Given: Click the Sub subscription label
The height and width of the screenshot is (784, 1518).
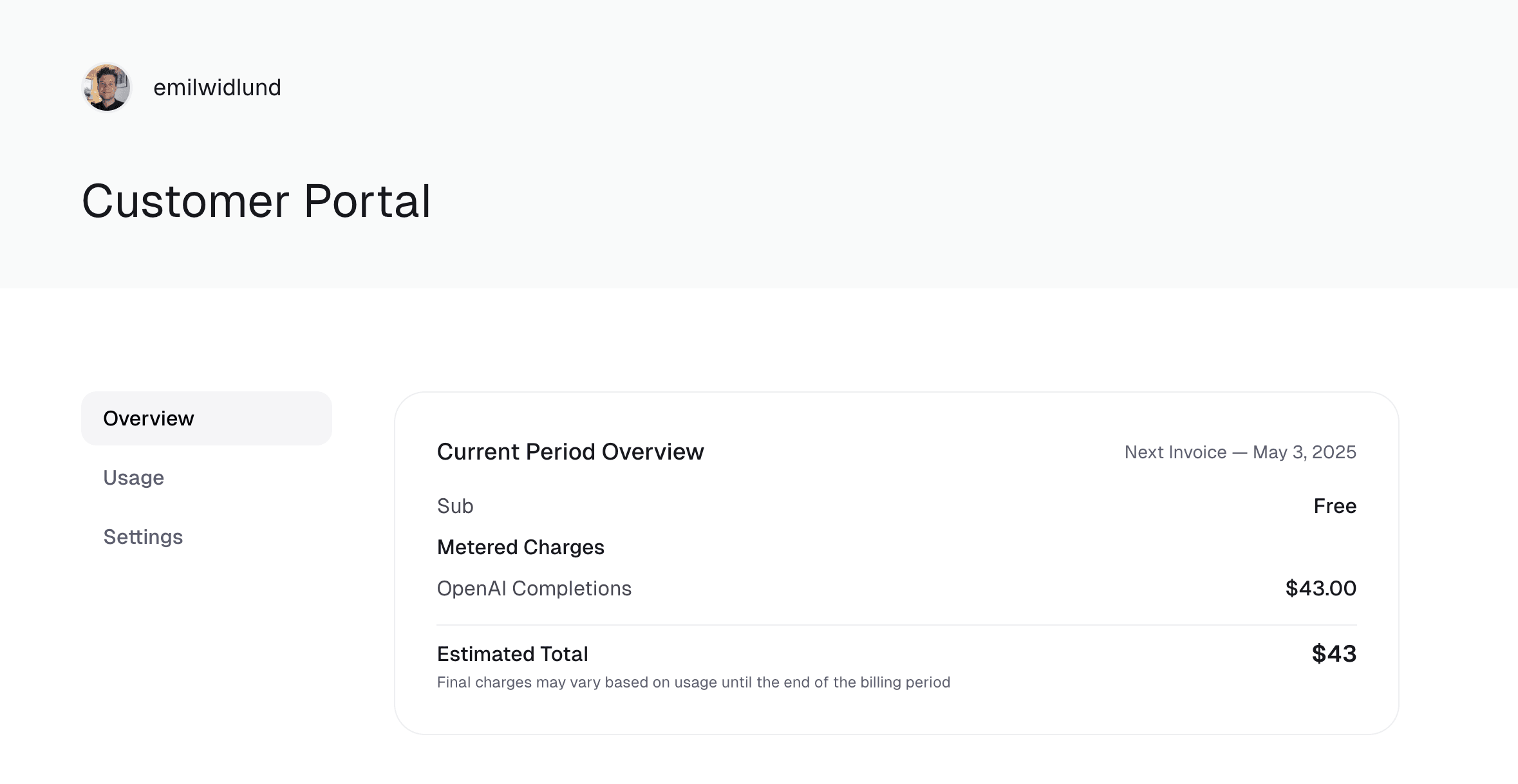Looking at the screenshot, I should [x=455, y=506].
